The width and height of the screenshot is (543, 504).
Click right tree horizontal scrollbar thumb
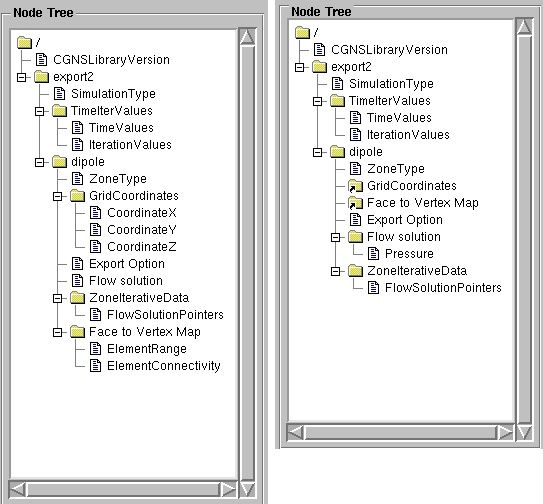[400, 432]
